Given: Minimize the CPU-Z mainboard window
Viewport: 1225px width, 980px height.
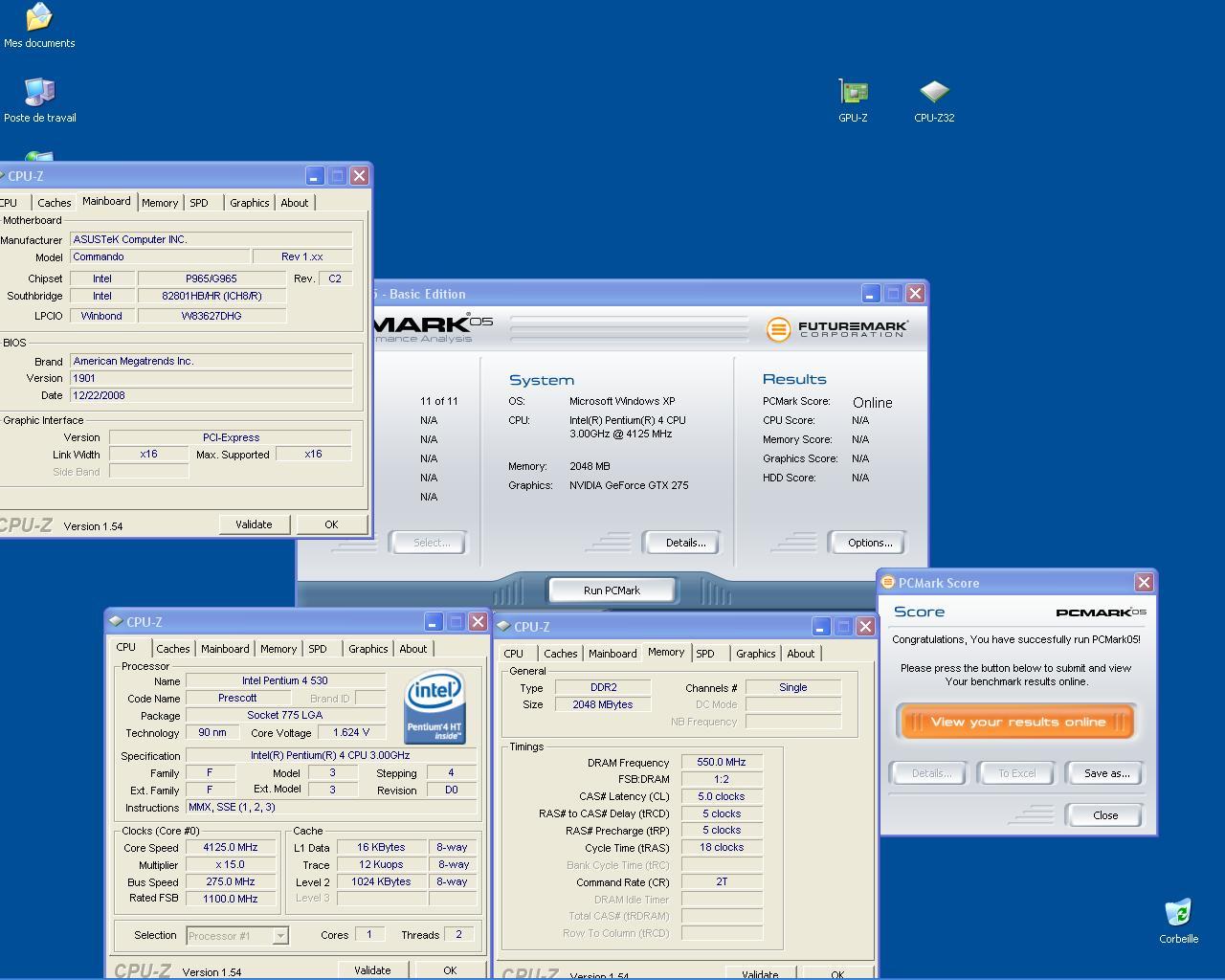Looking at the screenshot, I should tap(315, 175).
